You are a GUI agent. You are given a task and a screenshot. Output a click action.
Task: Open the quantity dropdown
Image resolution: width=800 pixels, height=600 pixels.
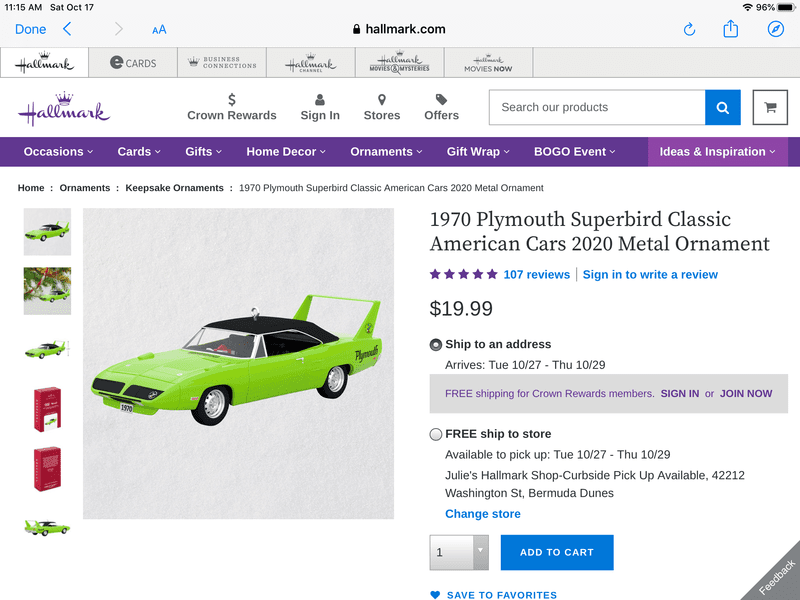(x=459, y=552)
